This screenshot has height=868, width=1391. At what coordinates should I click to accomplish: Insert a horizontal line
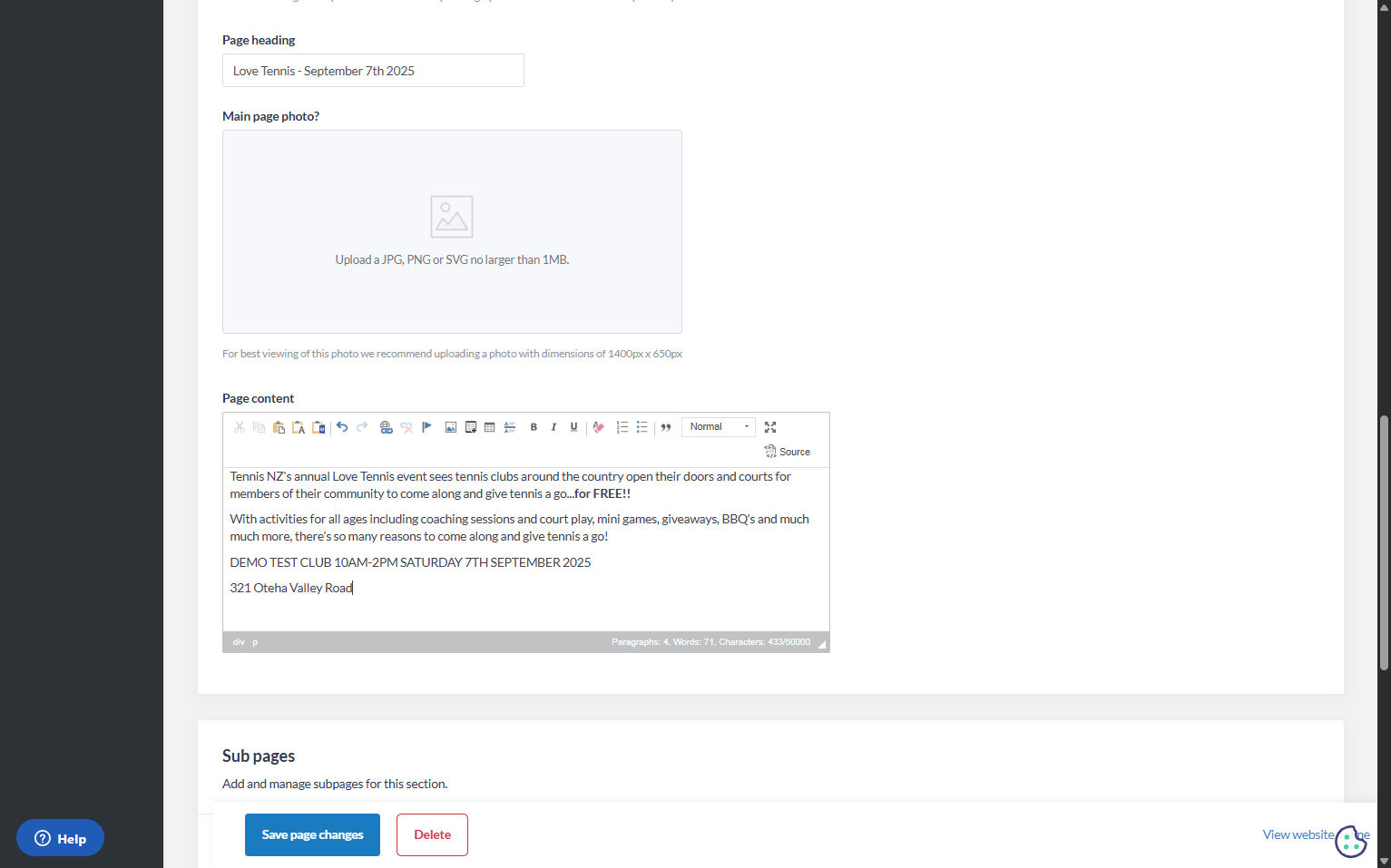510,427
